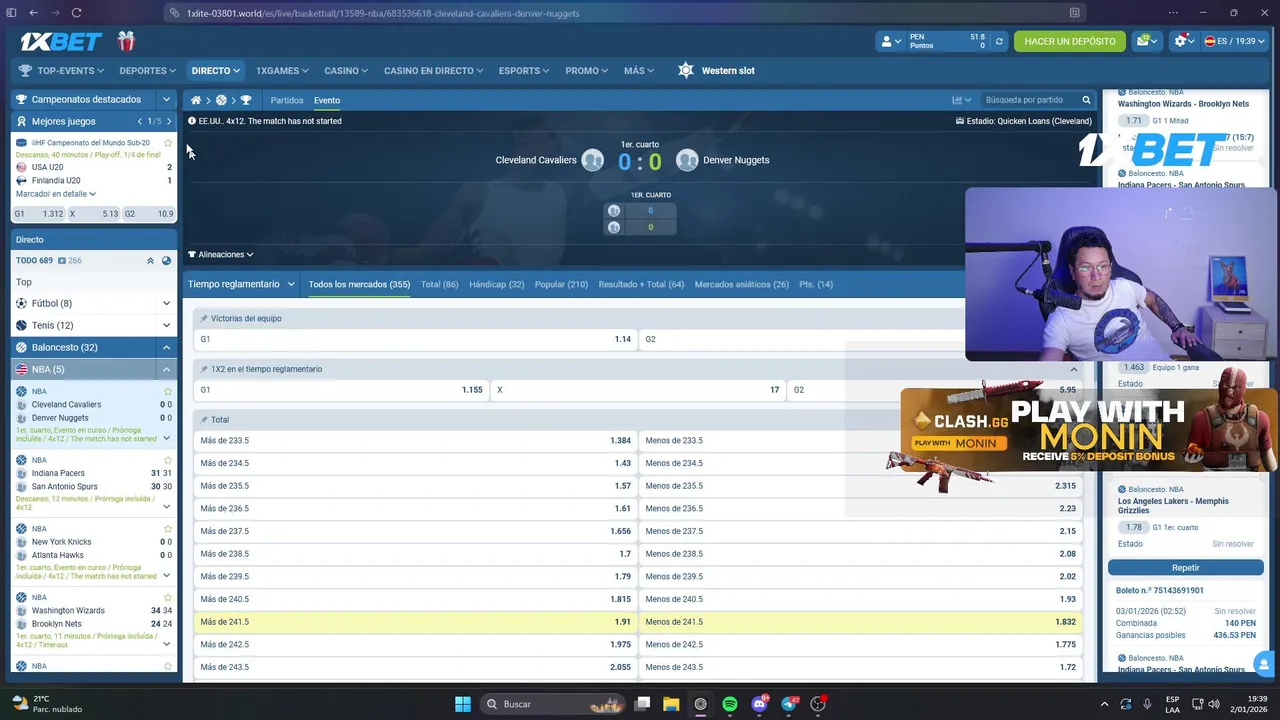Open the weather widget on taskbar
The width and height of the screenshot is (1280, 720).
click(x=45, y=704)
